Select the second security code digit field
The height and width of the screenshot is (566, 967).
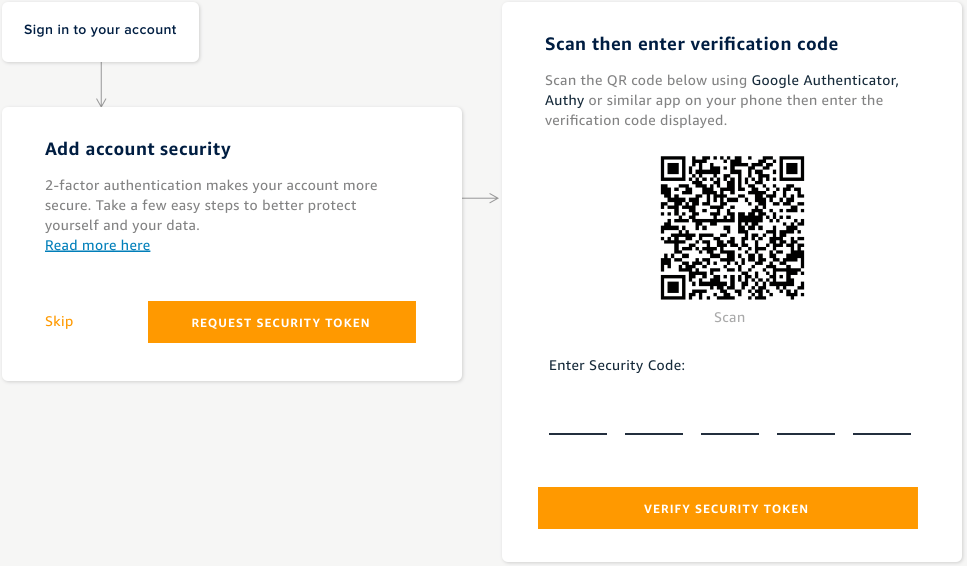click(654, 419)
